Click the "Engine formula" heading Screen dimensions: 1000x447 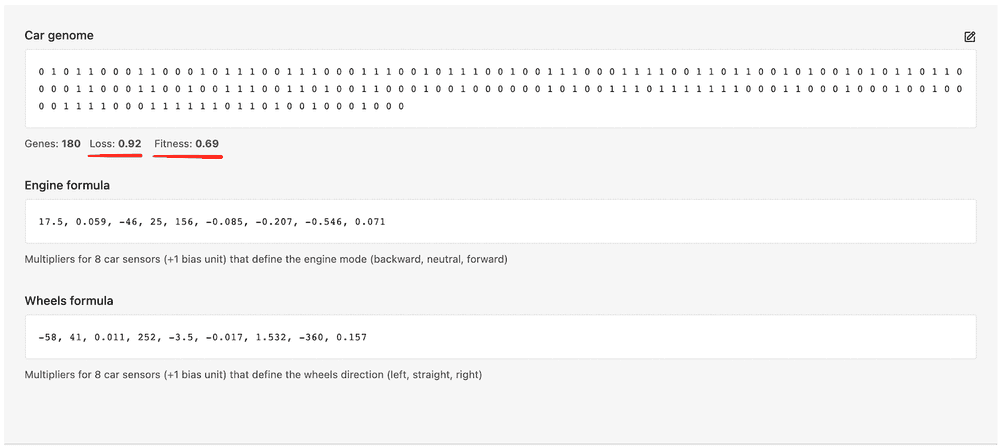67,185
